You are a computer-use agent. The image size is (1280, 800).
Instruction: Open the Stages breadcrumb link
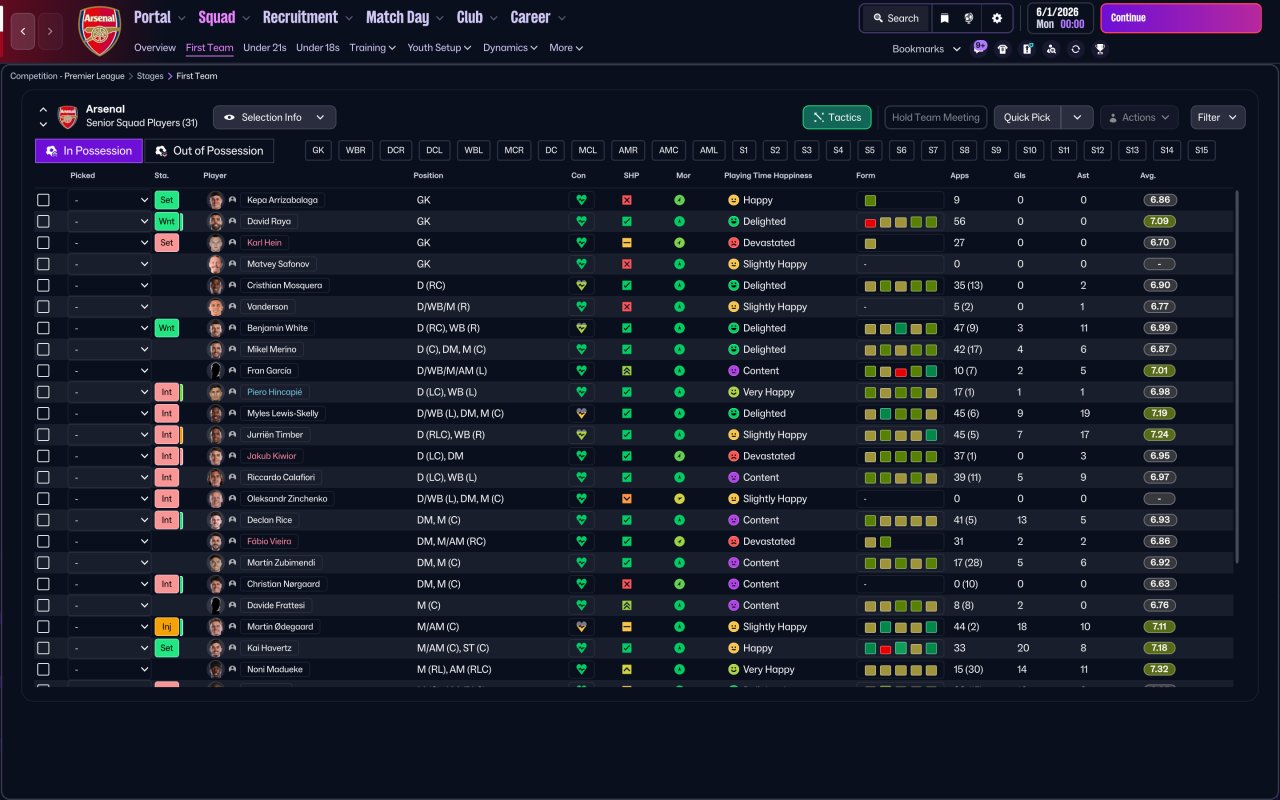(150, 76)
